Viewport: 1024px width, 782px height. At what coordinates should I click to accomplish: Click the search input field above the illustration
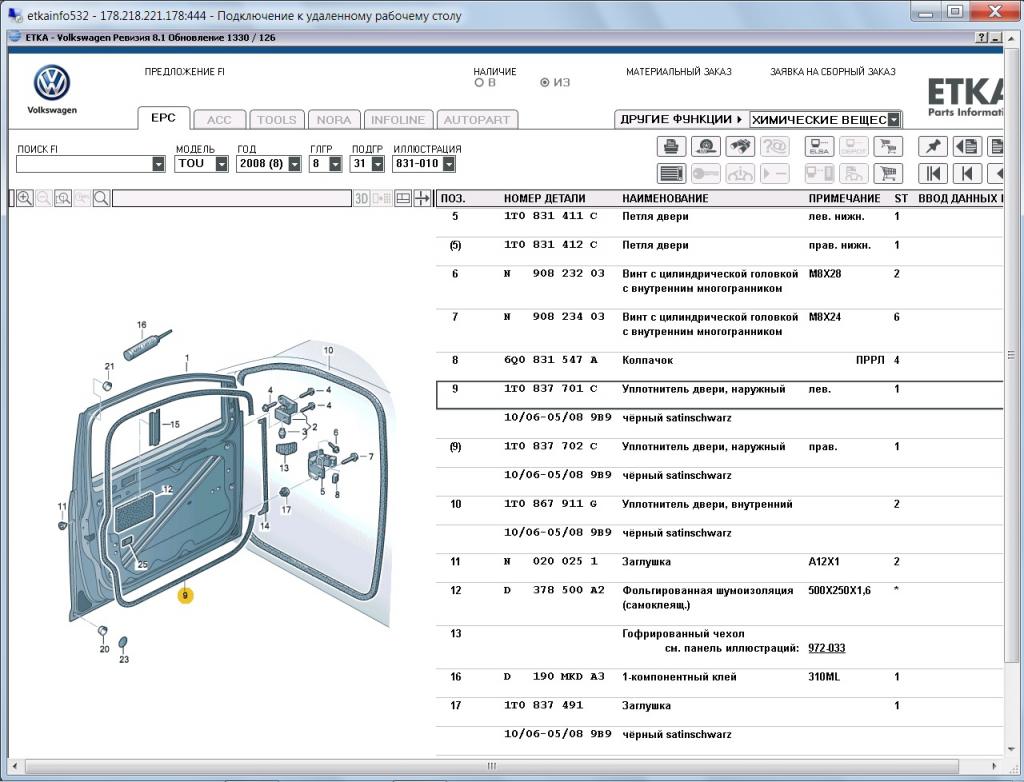[x=232, y=198]
